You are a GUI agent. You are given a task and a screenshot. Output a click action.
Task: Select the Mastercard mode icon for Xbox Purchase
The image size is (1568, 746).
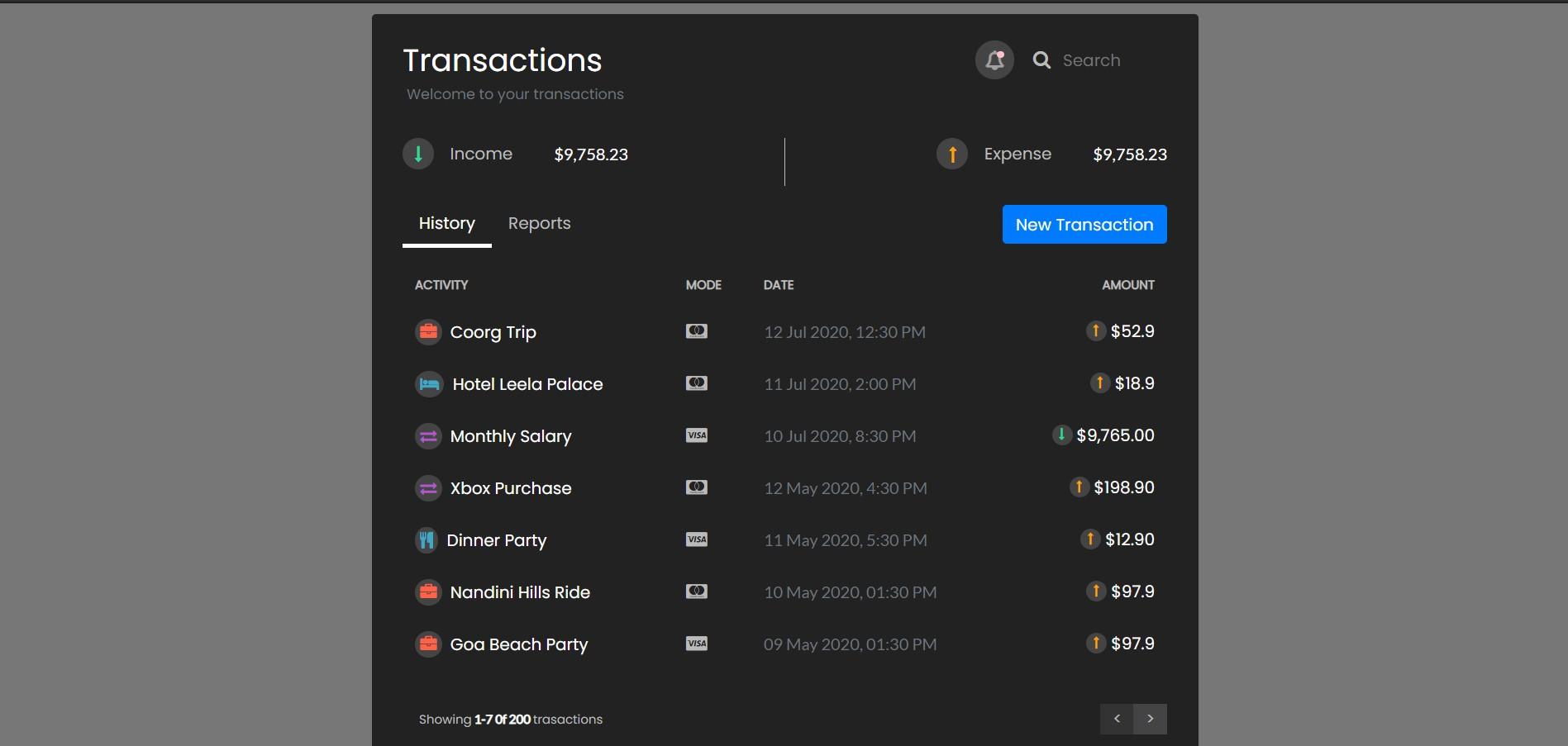(x=697, y=487)
